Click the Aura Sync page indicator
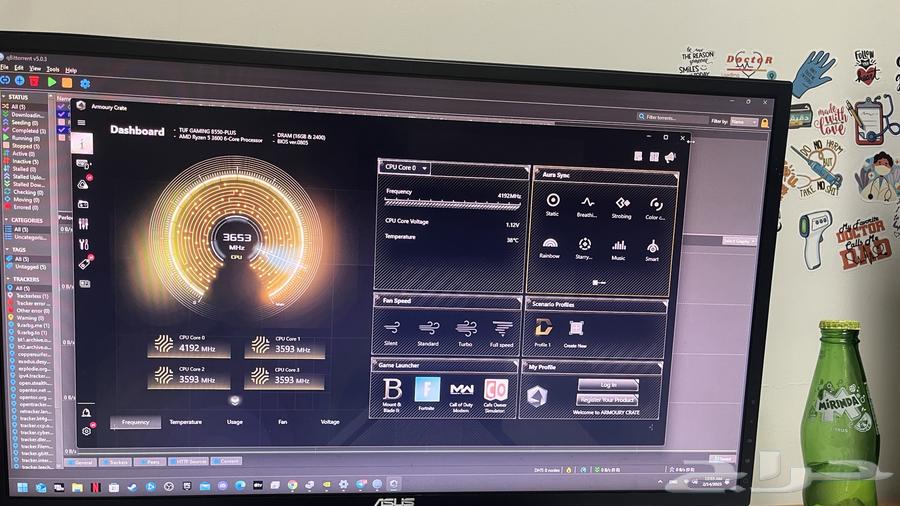The height and width of the screenshot is (506, 900). tap(599, 282)
